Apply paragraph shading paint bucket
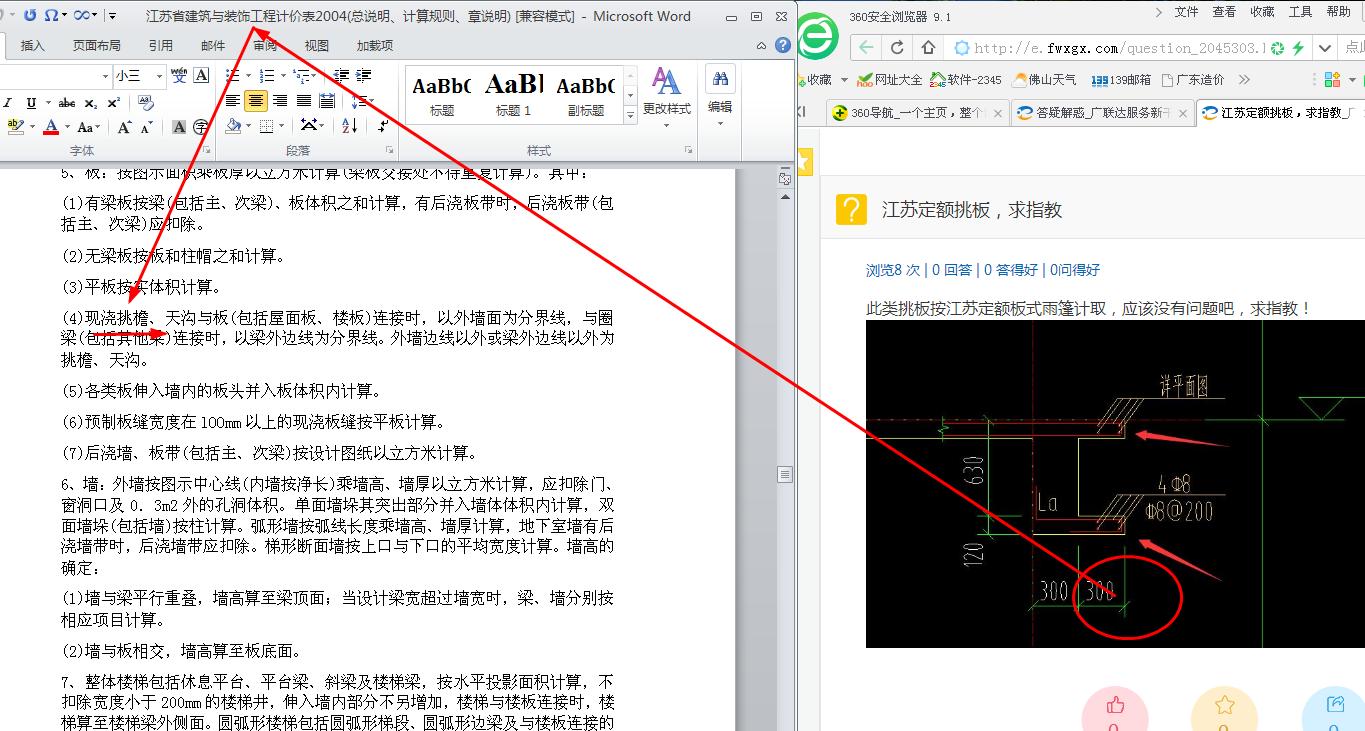Image resolution: width=1365 pixels, height=731 pixels. tap(233, 126)
